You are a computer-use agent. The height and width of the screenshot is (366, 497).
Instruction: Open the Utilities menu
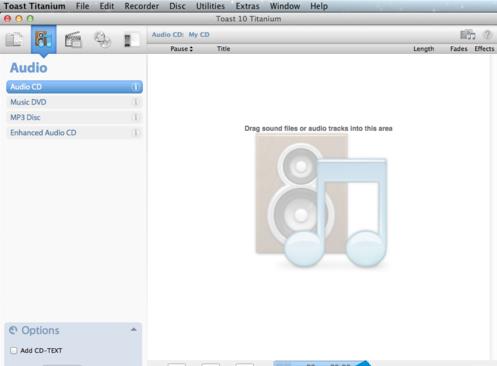(210, 6)
